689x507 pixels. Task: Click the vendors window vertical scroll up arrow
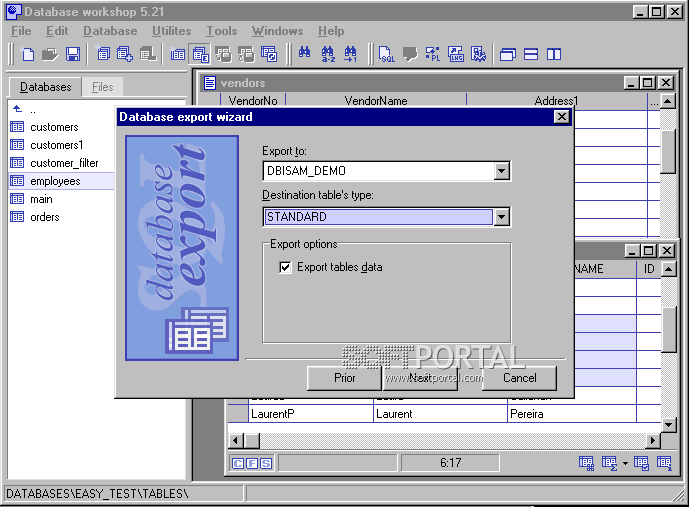(668, 101)
